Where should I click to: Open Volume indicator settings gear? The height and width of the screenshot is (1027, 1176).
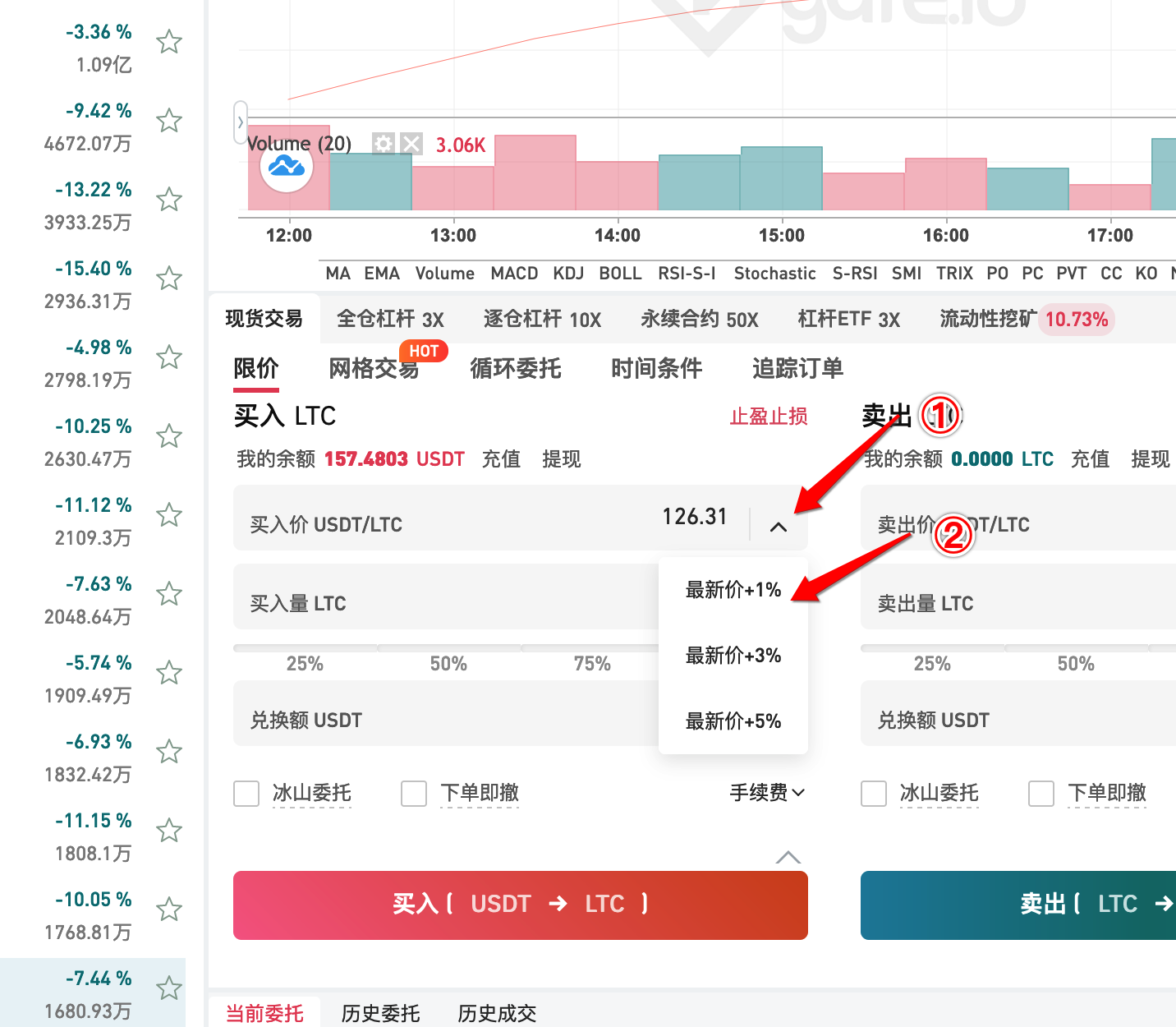[383, 145]
